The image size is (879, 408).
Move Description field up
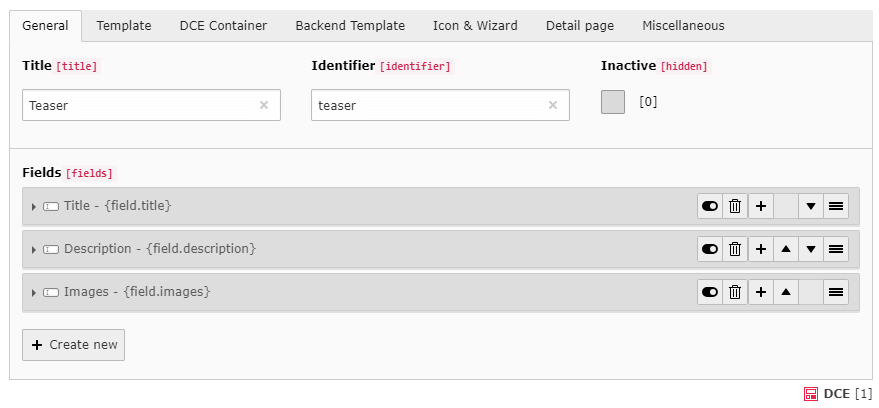tap(786, 249)
